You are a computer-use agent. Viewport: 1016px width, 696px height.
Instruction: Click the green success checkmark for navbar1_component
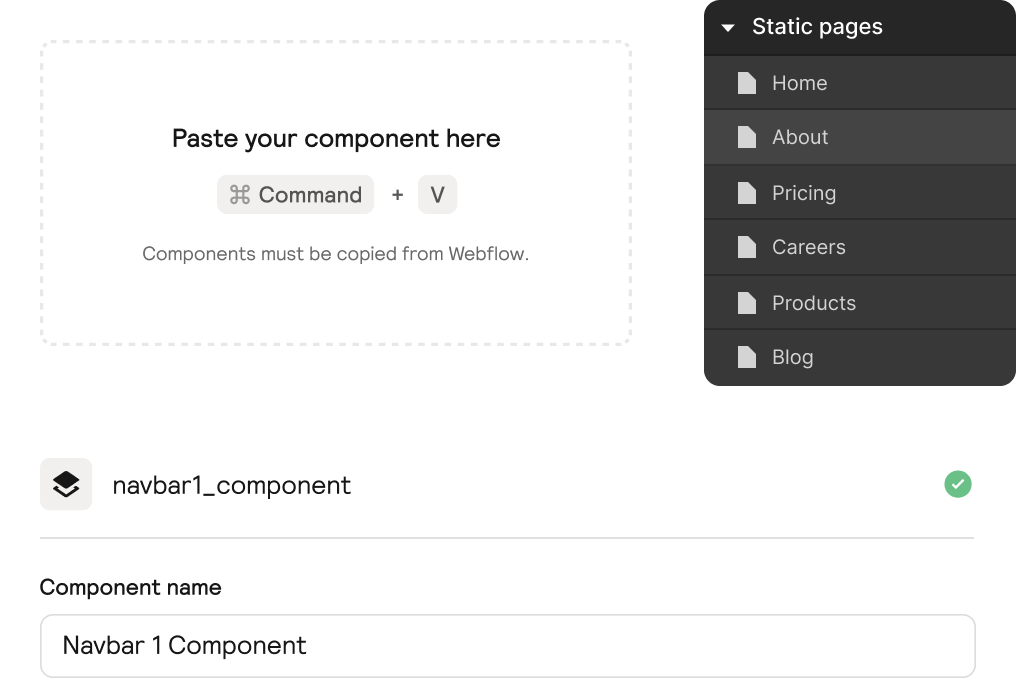pos(957,484)
